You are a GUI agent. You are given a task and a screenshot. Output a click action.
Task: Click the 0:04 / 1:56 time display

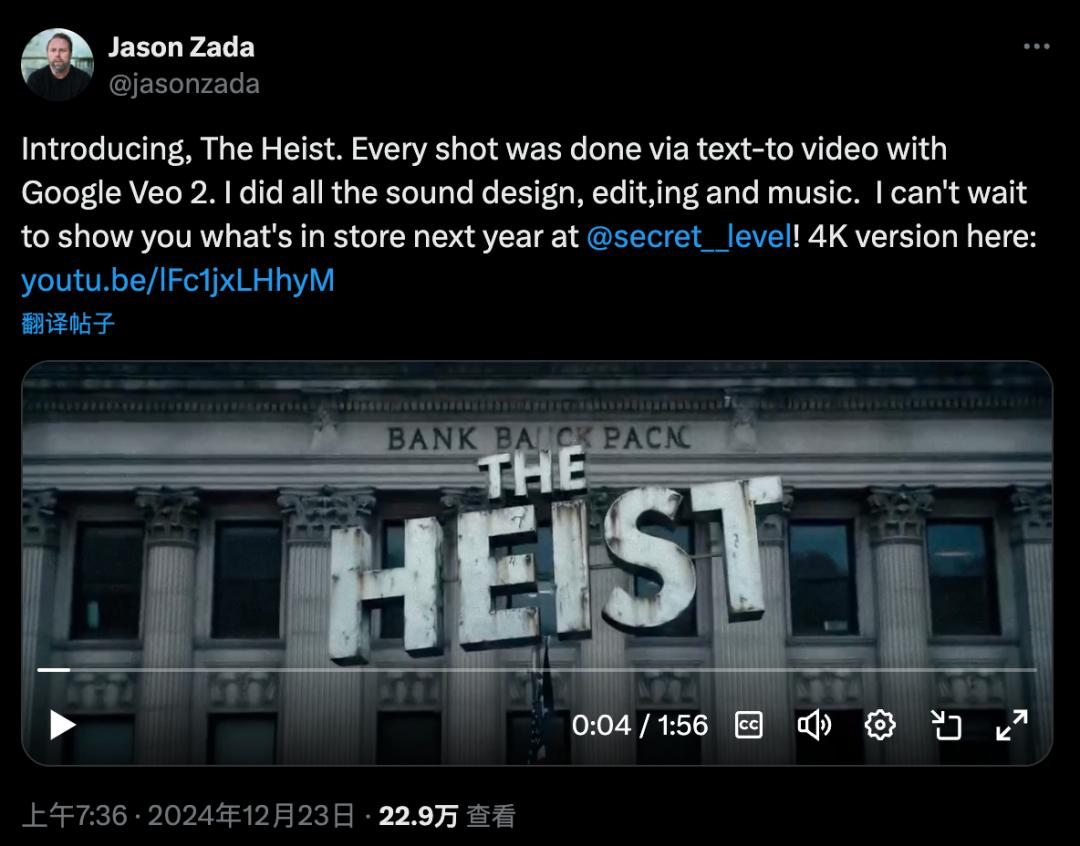click(x=639, y=725)
